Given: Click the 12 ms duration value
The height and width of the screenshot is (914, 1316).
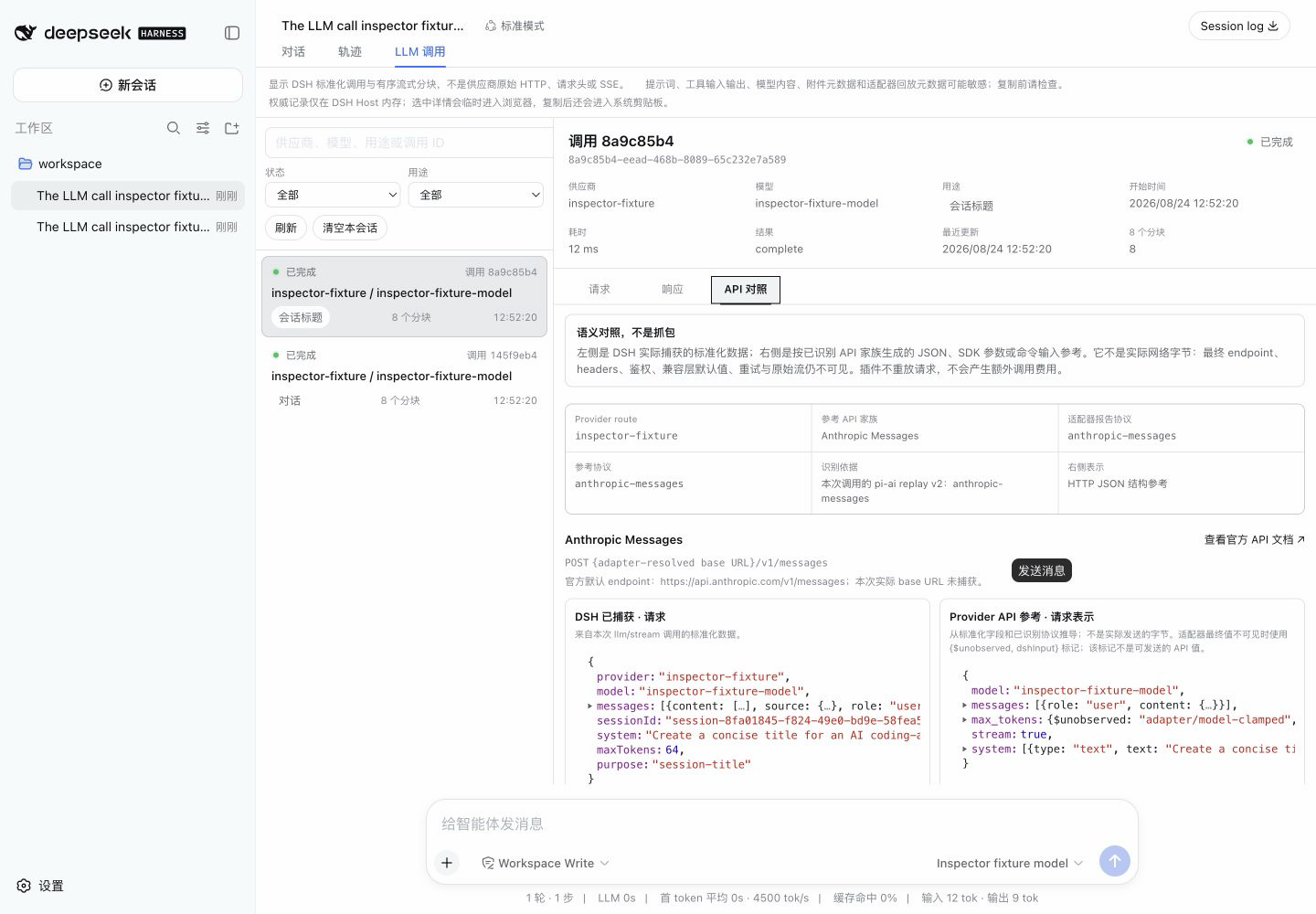Looking at the screenshot, I should pos(583,249).
